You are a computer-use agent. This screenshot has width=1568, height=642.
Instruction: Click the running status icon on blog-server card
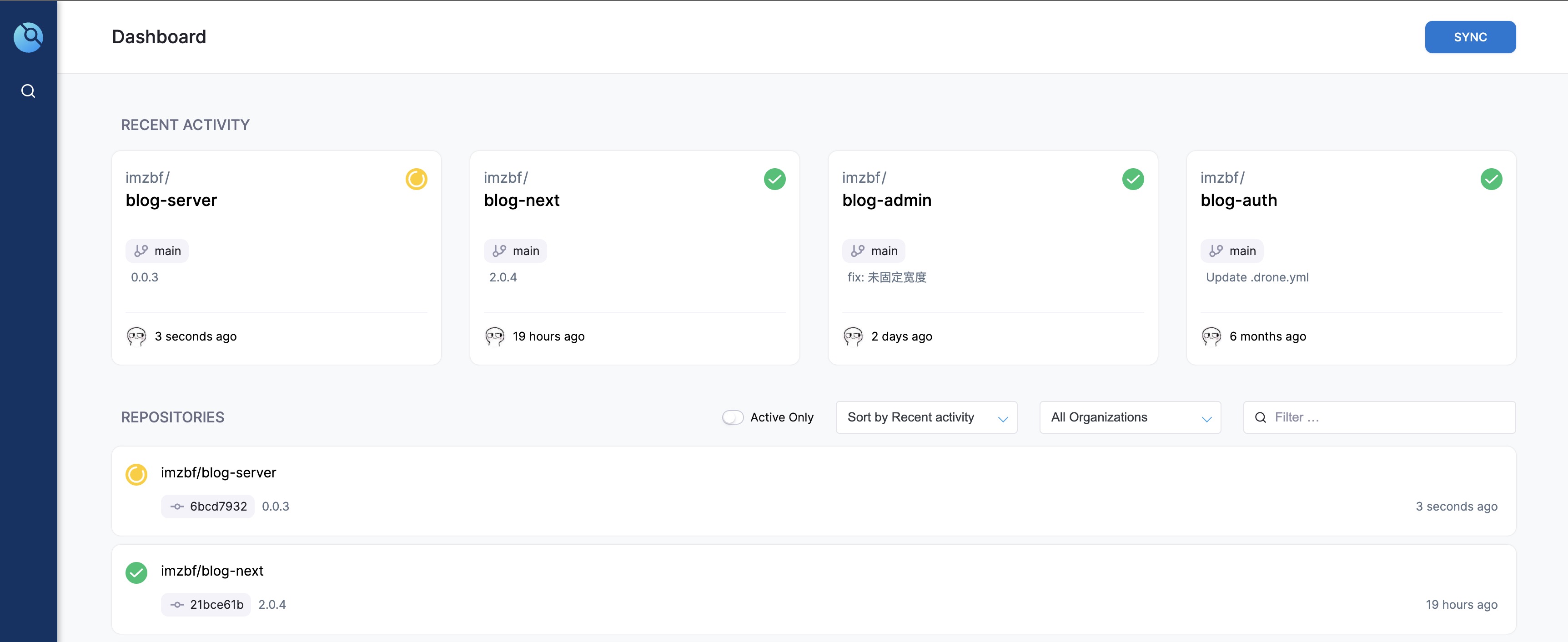417,179
